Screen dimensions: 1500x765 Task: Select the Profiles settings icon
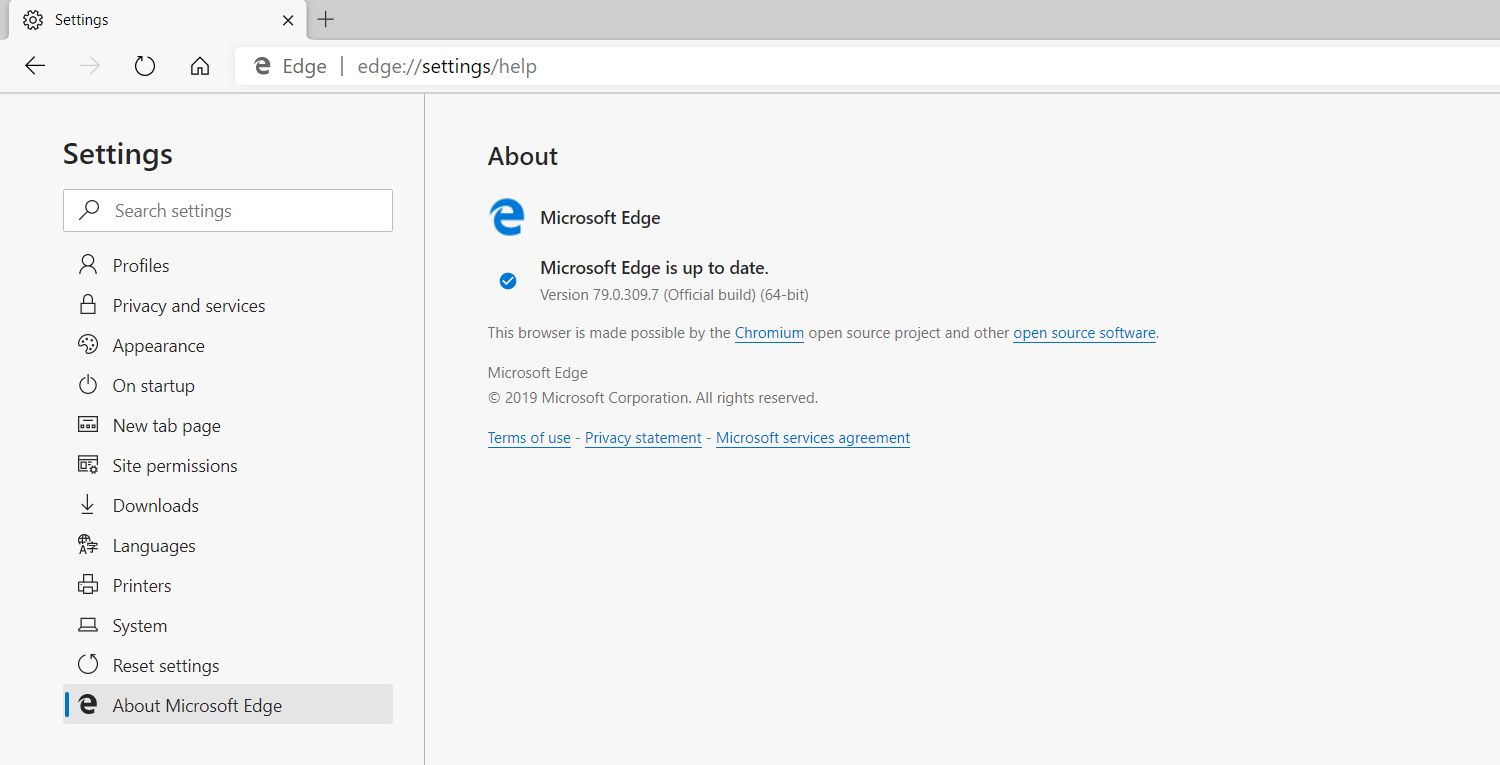[87, 265]
